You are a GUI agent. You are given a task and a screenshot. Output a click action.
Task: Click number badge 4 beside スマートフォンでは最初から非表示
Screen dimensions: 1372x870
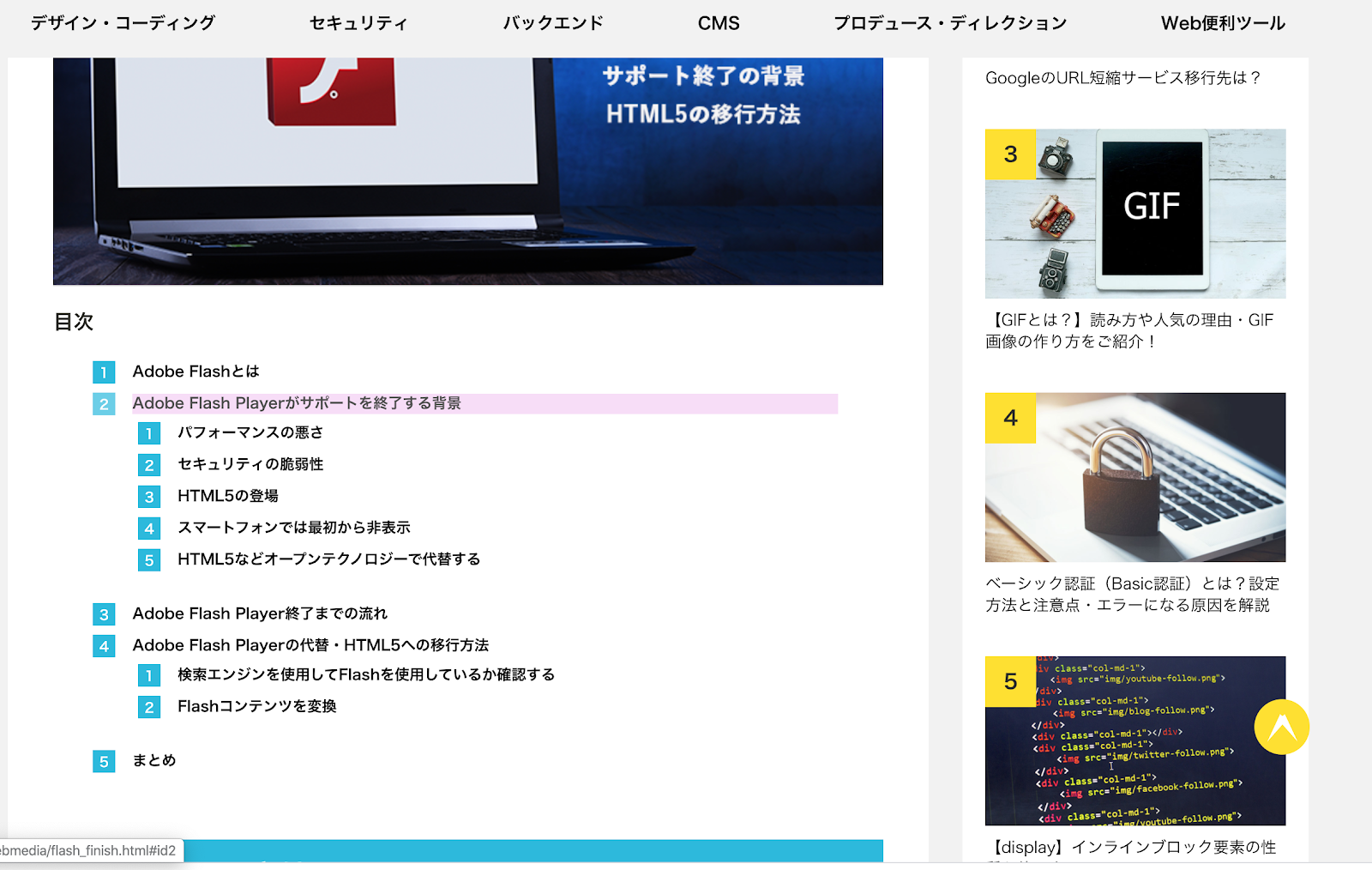tap(149, 529)
